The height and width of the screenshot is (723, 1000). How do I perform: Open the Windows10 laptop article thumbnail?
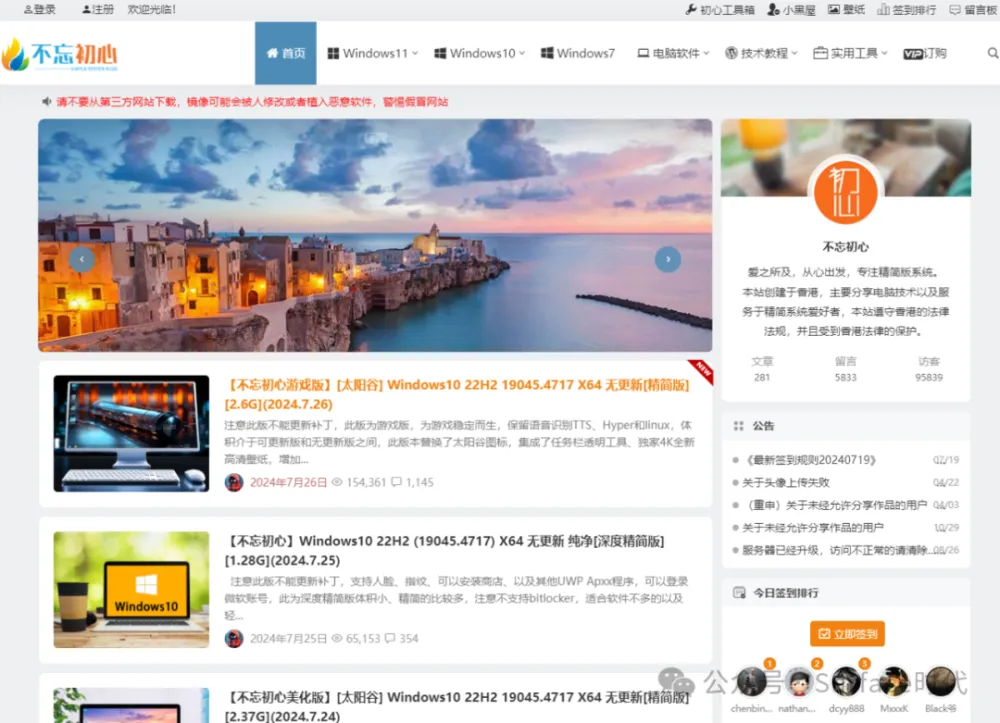coord(131,589)
